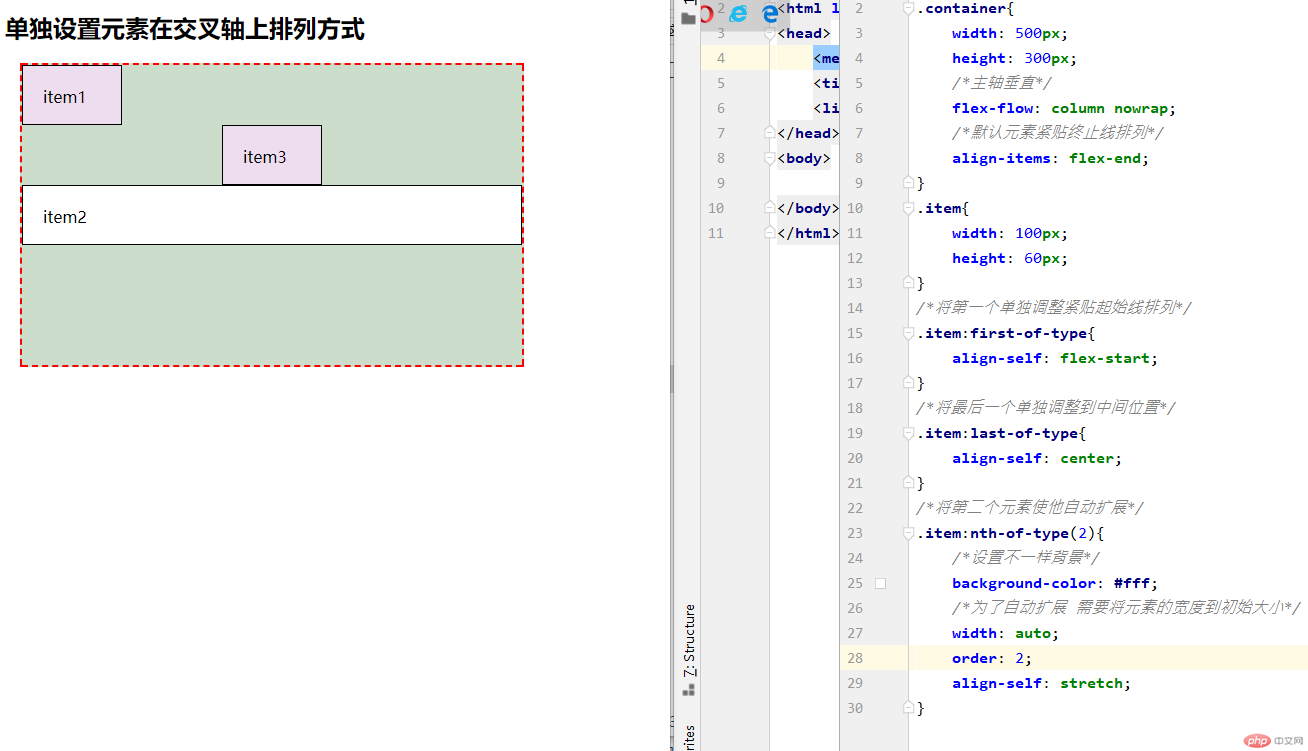Click the /*设置不一样背景*/ comment

(1026, 558)
